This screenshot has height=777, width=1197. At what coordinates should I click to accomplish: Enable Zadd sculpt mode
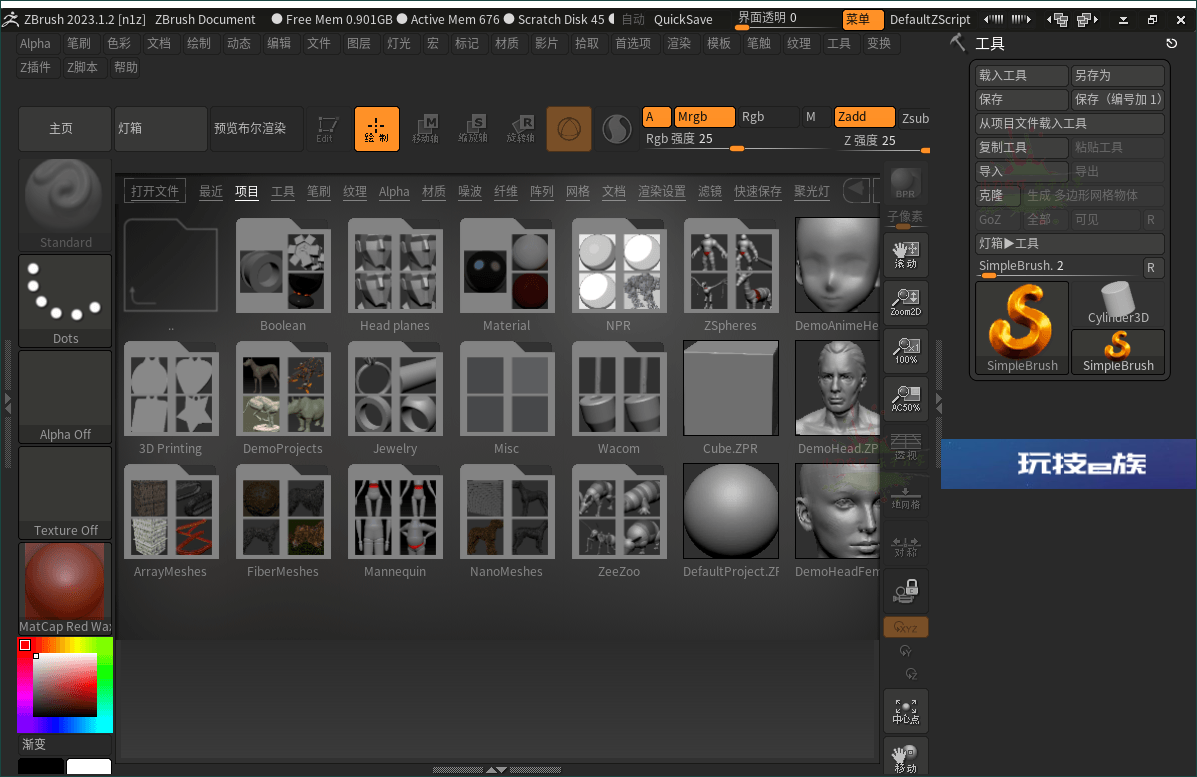[x=864, y=117]
